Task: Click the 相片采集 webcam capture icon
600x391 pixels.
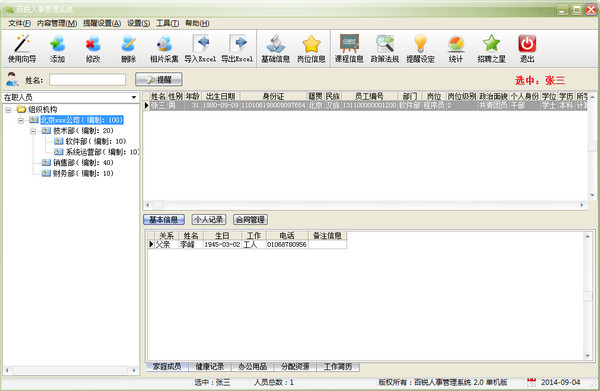Action: [x=164, y=44]
